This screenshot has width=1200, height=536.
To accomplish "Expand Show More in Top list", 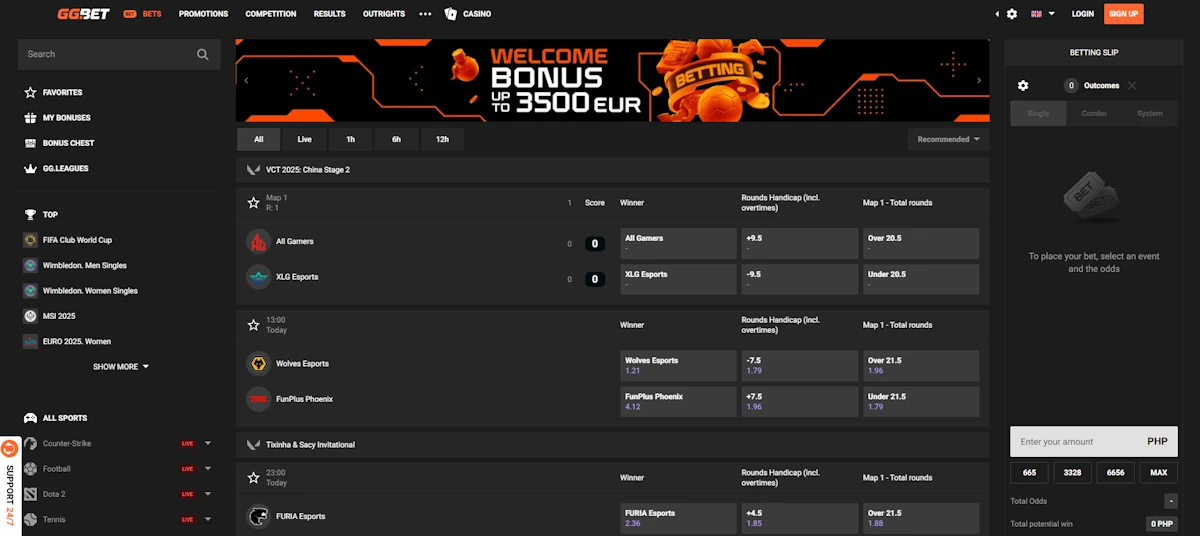I will tap(121, 367).
